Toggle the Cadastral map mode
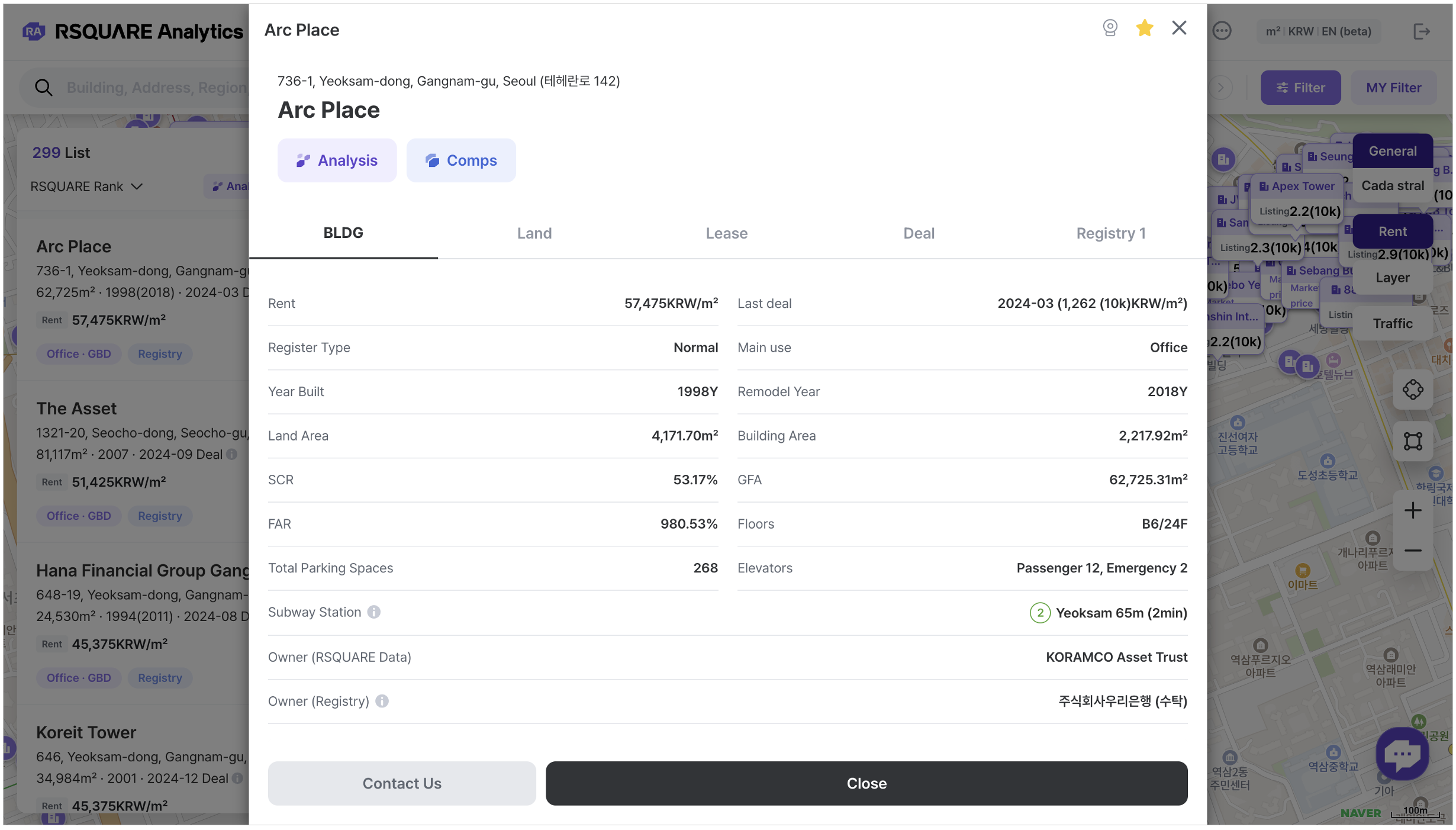This screenshot has width=1456, height=830. 1392,186
